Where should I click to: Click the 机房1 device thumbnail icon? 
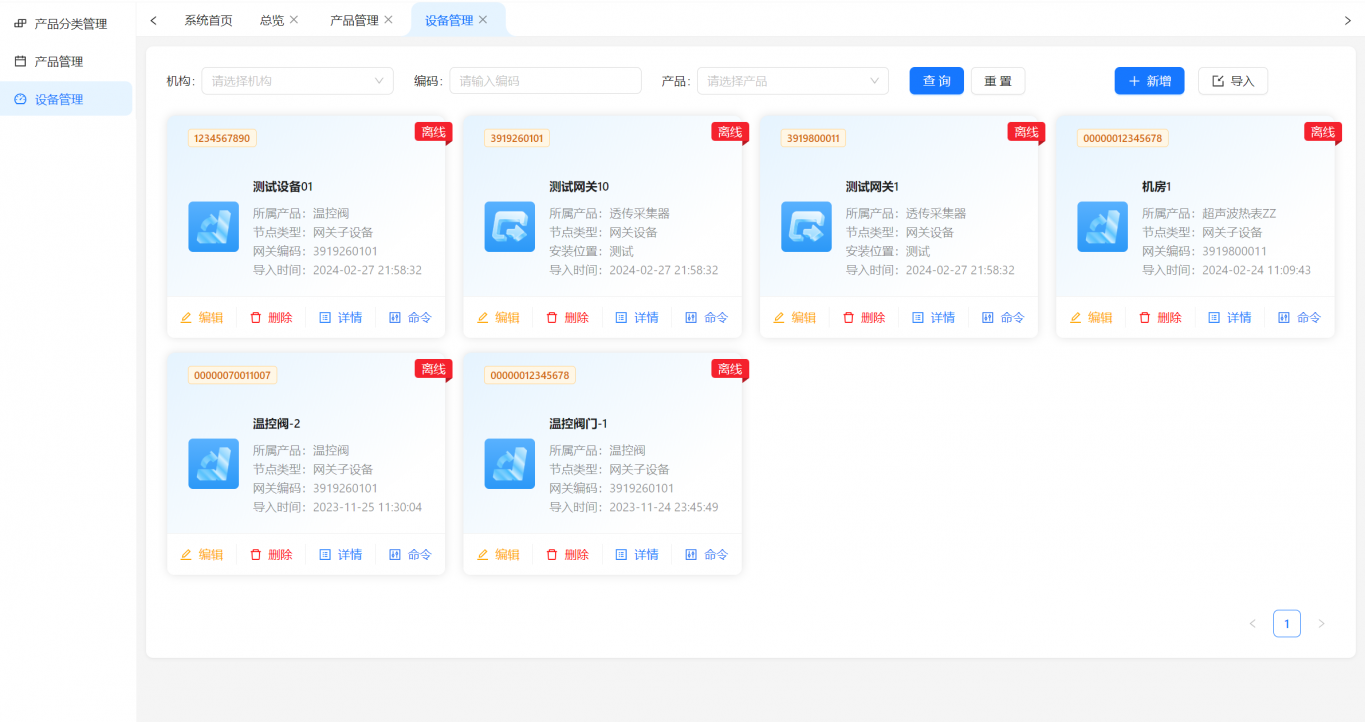pyautogui.click(x=1102, y=227)
